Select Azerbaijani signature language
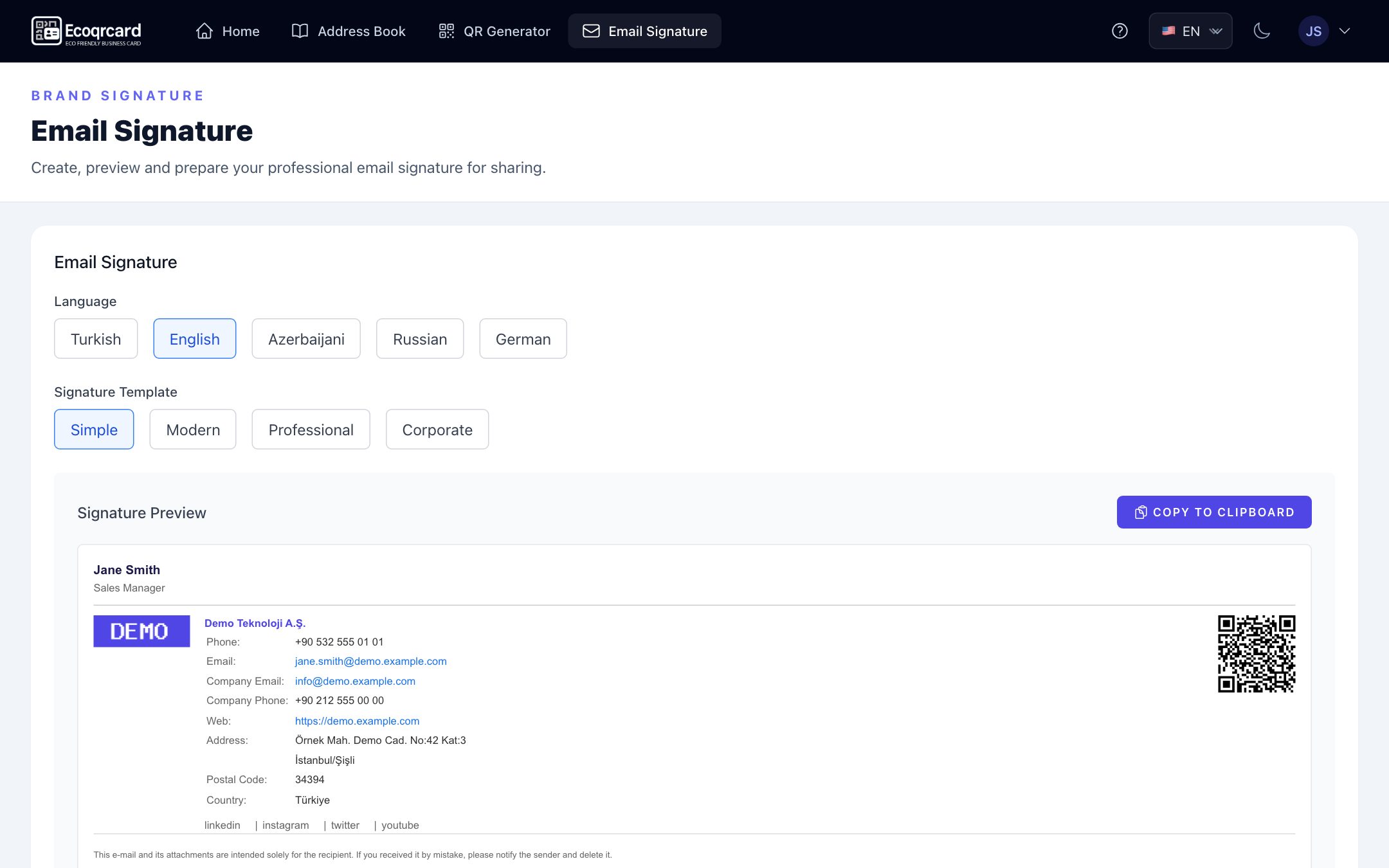Viewport: 1389px width, 868px height. click(306, 339)
